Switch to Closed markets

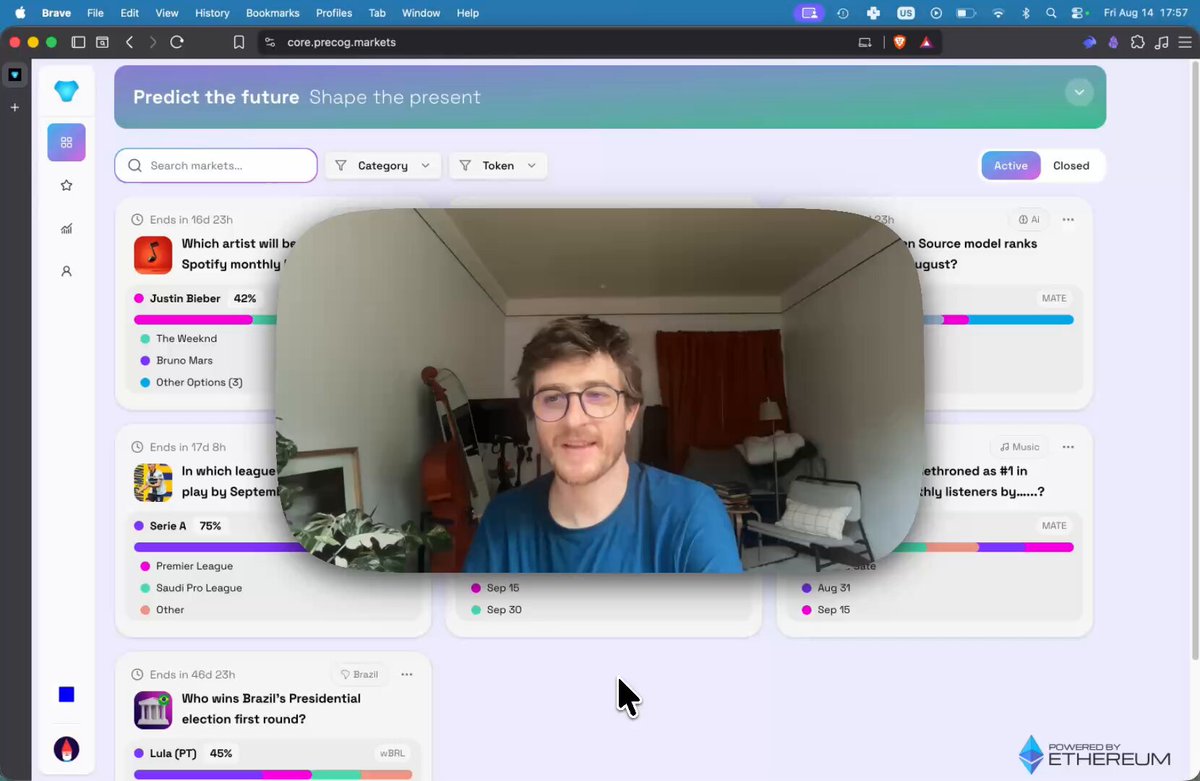coord(1071,165)
